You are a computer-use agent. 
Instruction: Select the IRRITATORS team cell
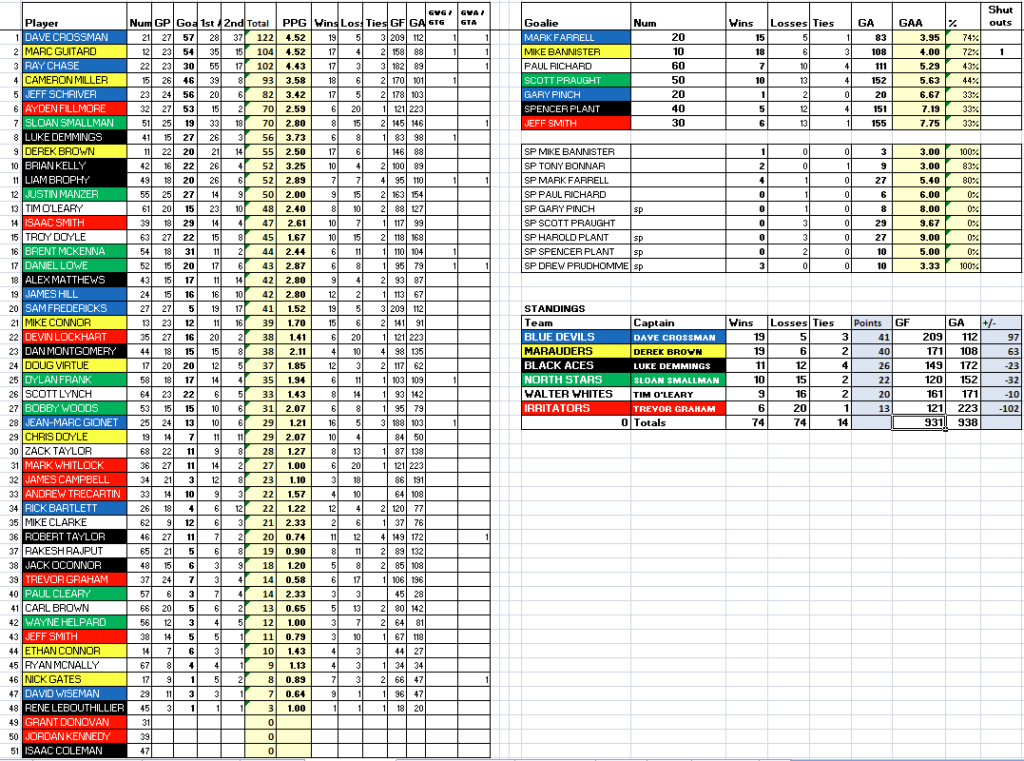coord(575,409)
